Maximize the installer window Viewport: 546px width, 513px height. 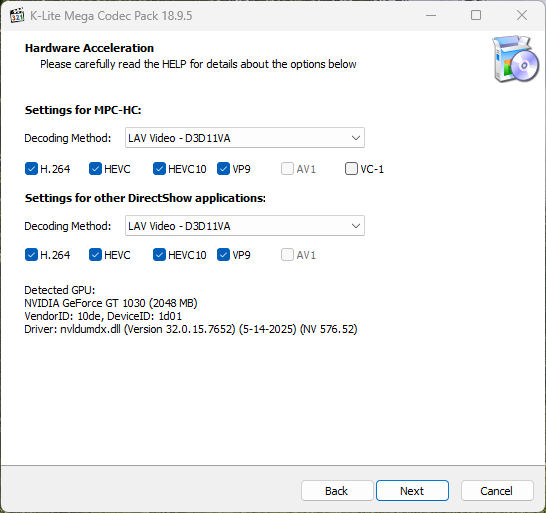point(476,15)
